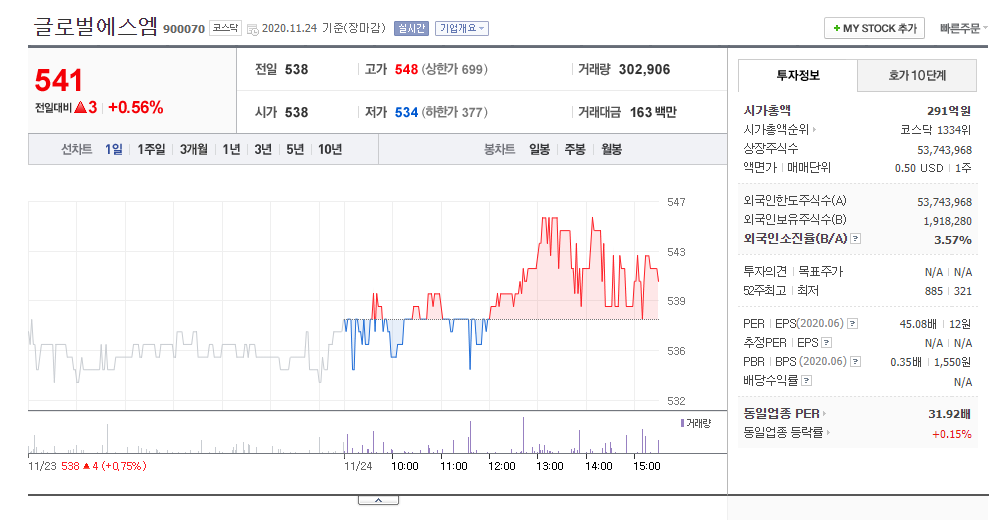Select the 1일 line chart period
The width and height of the screenshot is (1002, 520).
click(114, 149)
